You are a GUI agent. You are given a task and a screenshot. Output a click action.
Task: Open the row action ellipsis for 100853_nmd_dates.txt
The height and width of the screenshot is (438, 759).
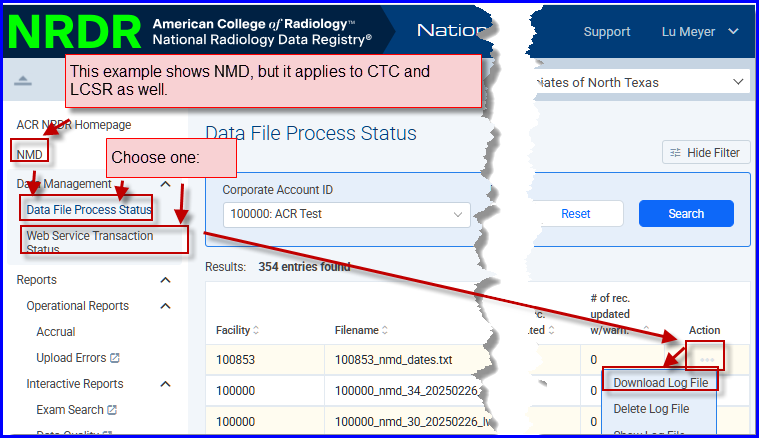tap(707, 360)
